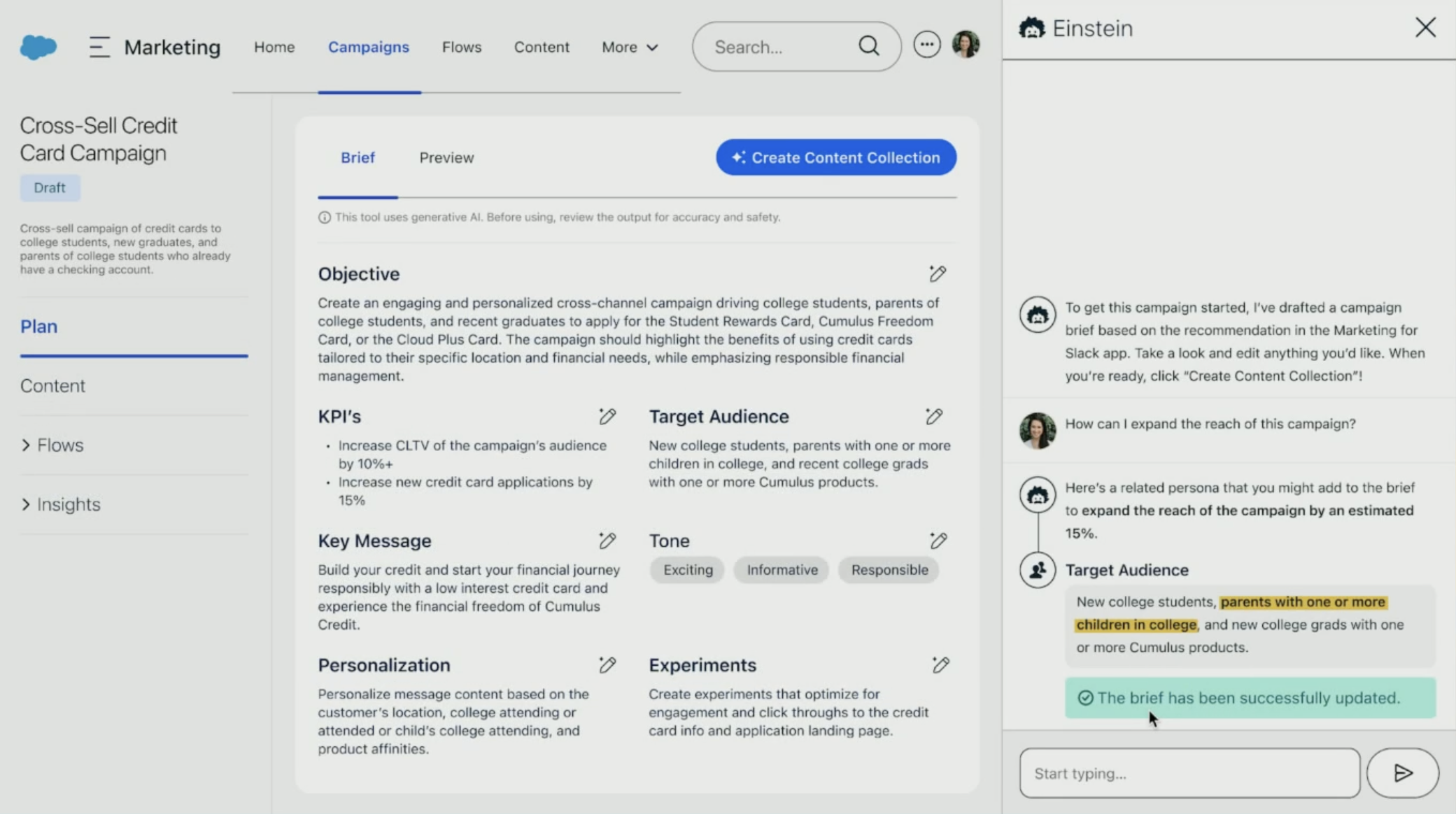Viewport: 1456px width, 814px height.
Task: Click the info icon beside generative AI notice
Action: pos(325,217)
